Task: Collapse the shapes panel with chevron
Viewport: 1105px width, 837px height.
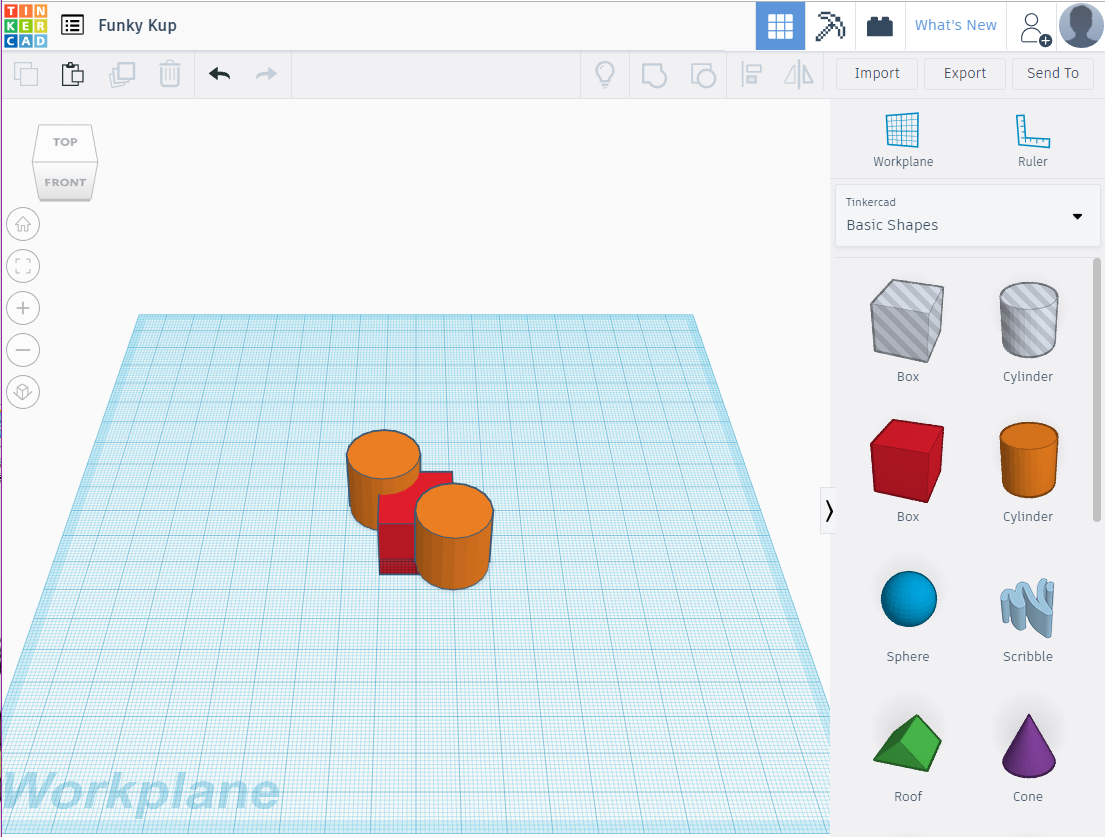Action: coord(829,511)
